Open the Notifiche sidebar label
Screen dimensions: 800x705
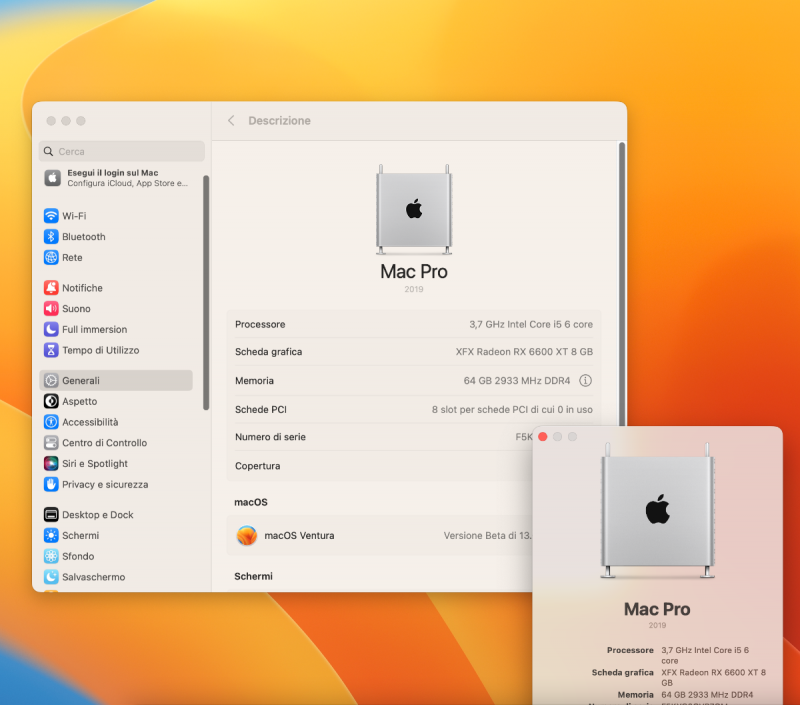tap(83, 288)
